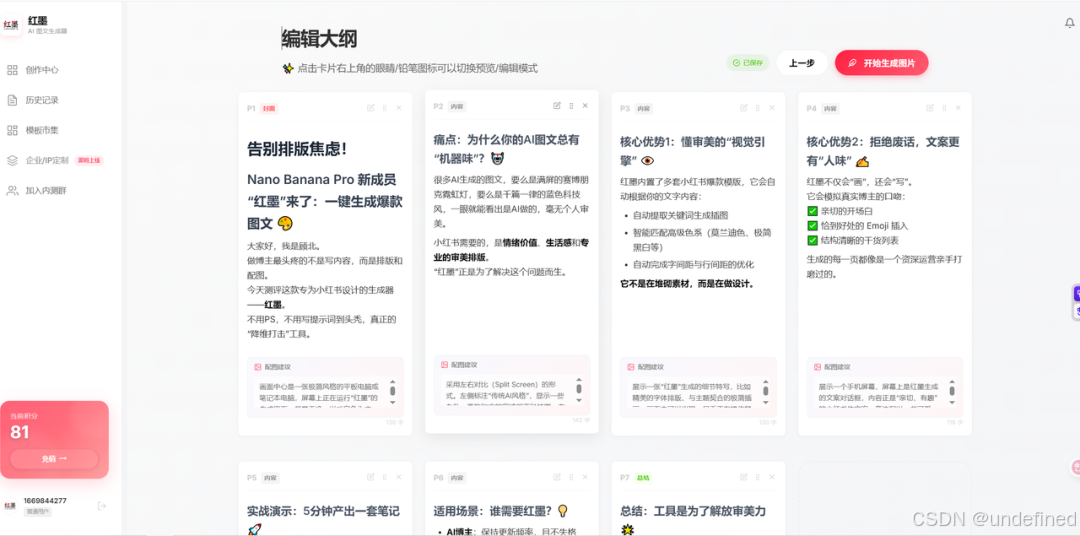Viewport: 1080px width, 536px height.
Task: Remove card P1 with its X icon
Action: click(398, 107)
